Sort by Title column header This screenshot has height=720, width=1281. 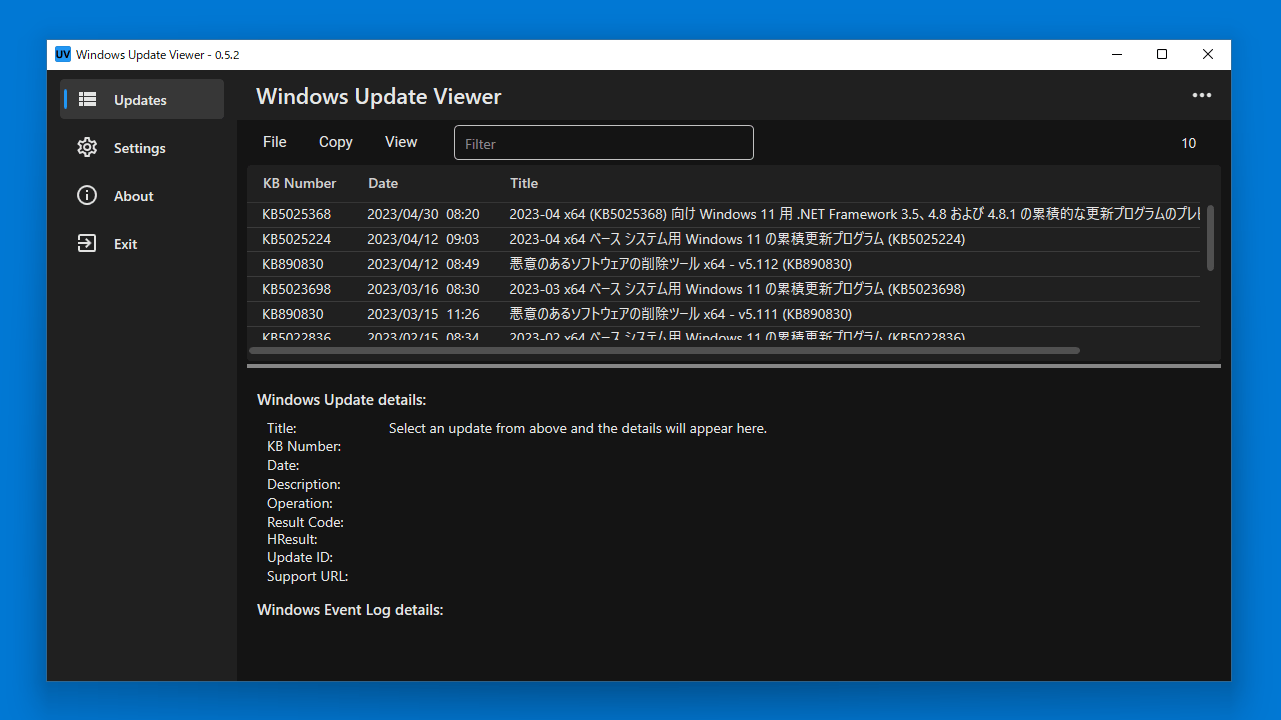(524, 183)
